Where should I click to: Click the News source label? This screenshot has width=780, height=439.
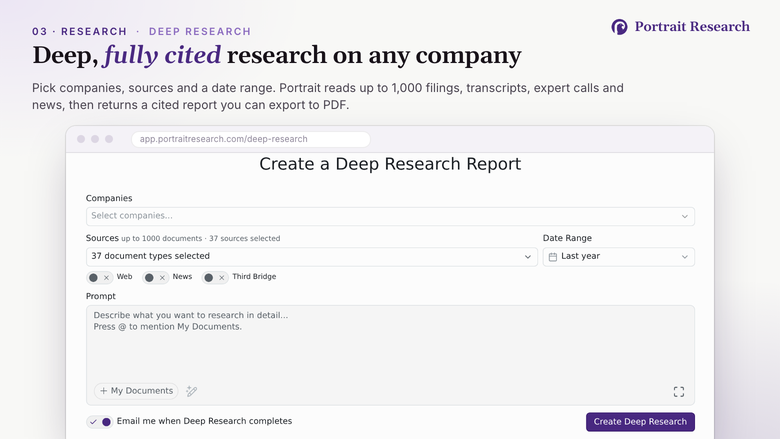coord(182,276)
